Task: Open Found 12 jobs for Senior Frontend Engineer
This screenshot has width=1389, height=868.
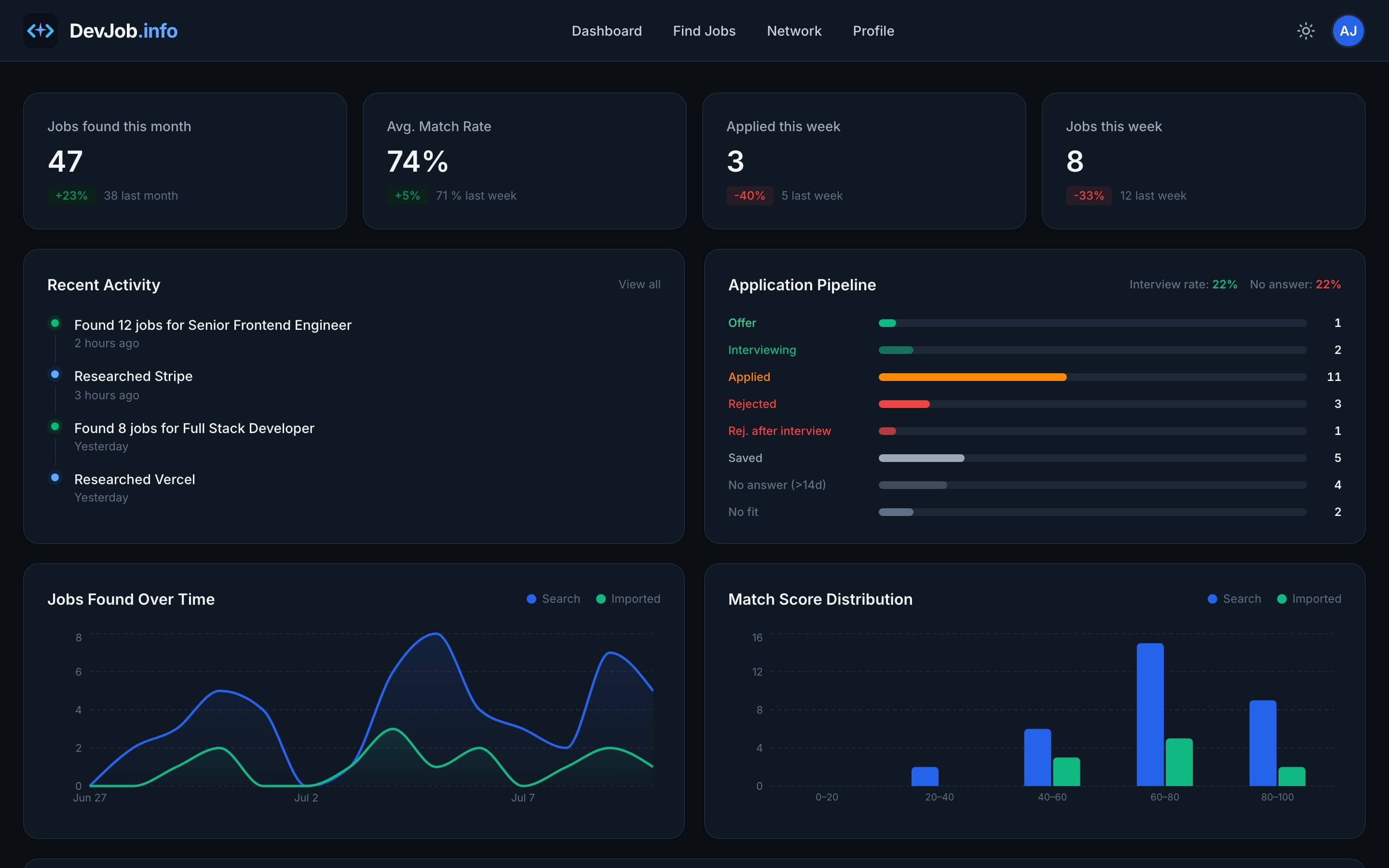Action: 213,325
